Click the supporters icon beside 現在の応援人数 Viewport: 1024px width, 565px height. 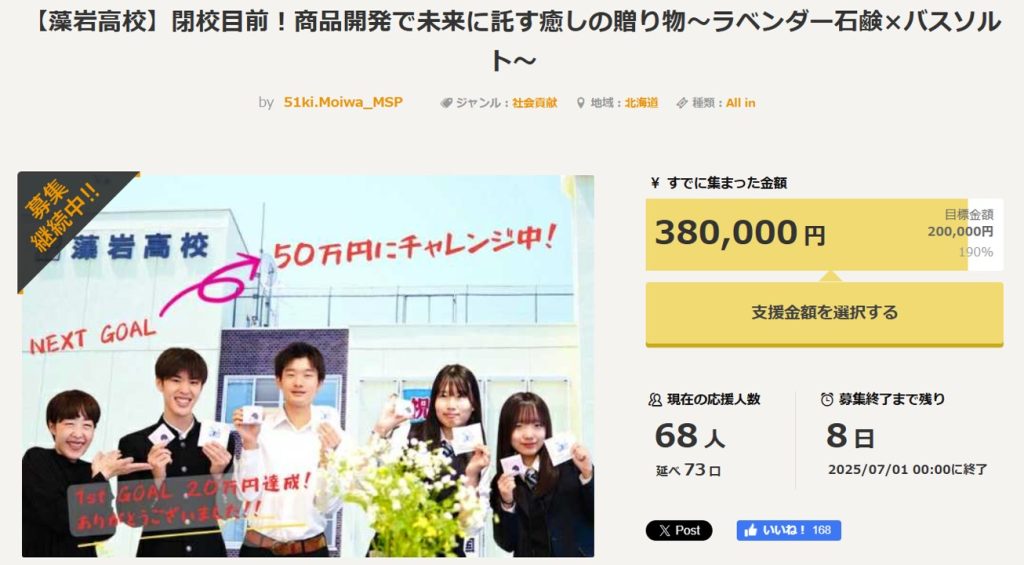(655, 399)
